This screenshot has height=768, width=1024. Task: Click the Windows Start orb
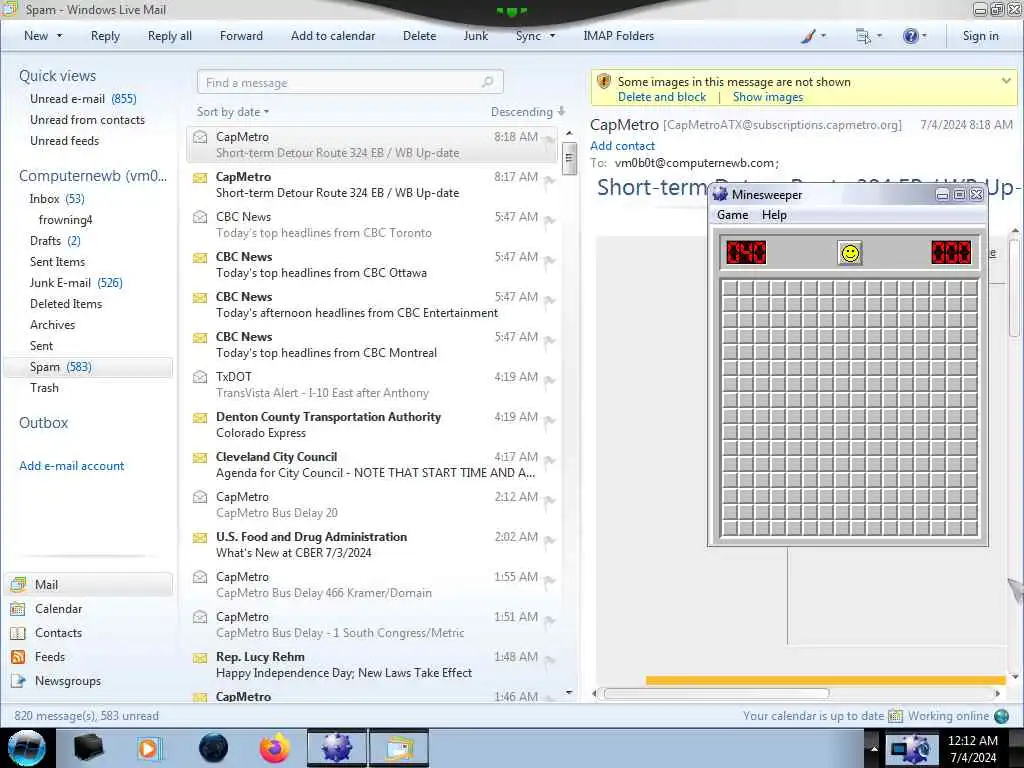[27, 748]
